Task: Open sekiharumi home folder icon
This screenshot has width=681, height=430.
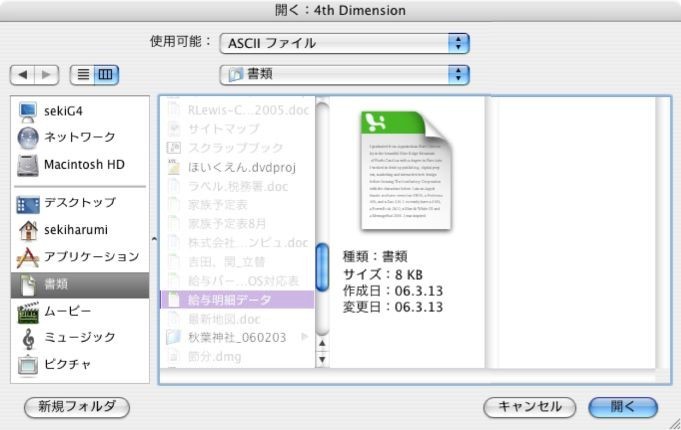Action: click(28, 230)
